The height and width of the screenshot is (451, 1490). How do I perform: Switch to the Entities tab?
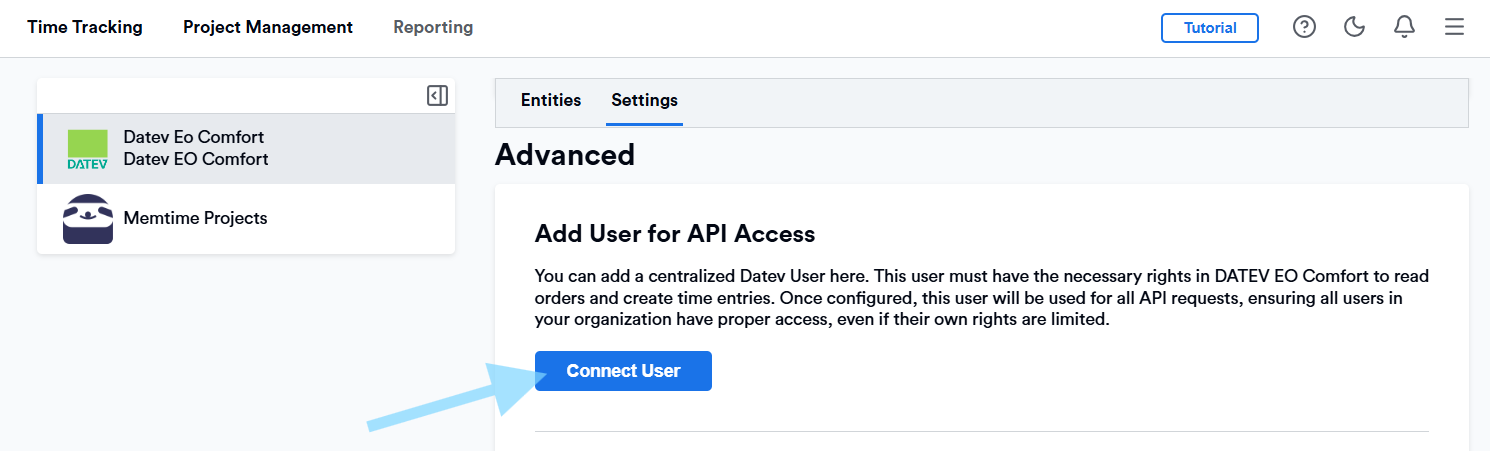point(551,100)
